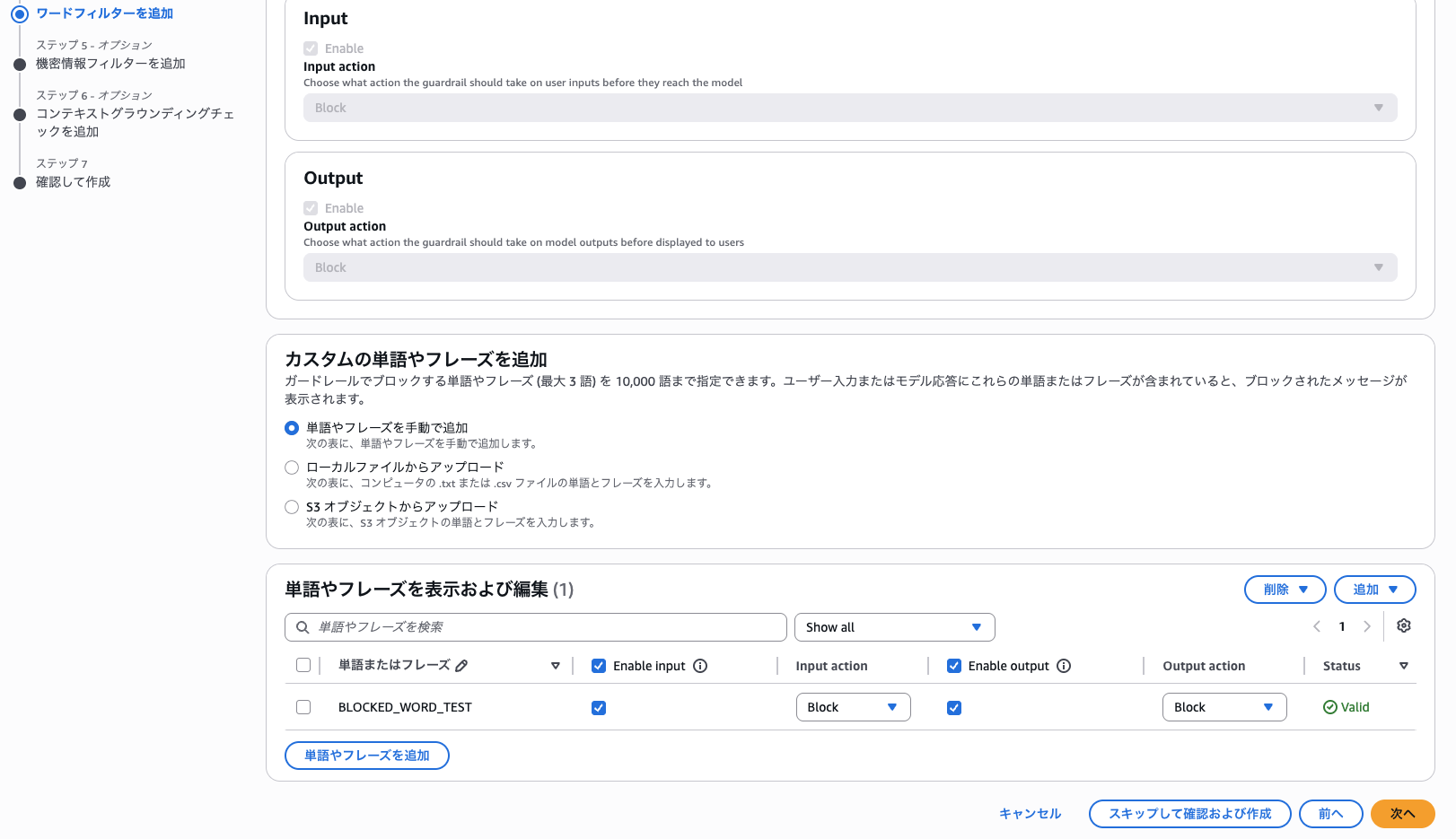The image size is (1456, 839).
Task: Click page number 1 in pagination
Action: click(1342, 626)
